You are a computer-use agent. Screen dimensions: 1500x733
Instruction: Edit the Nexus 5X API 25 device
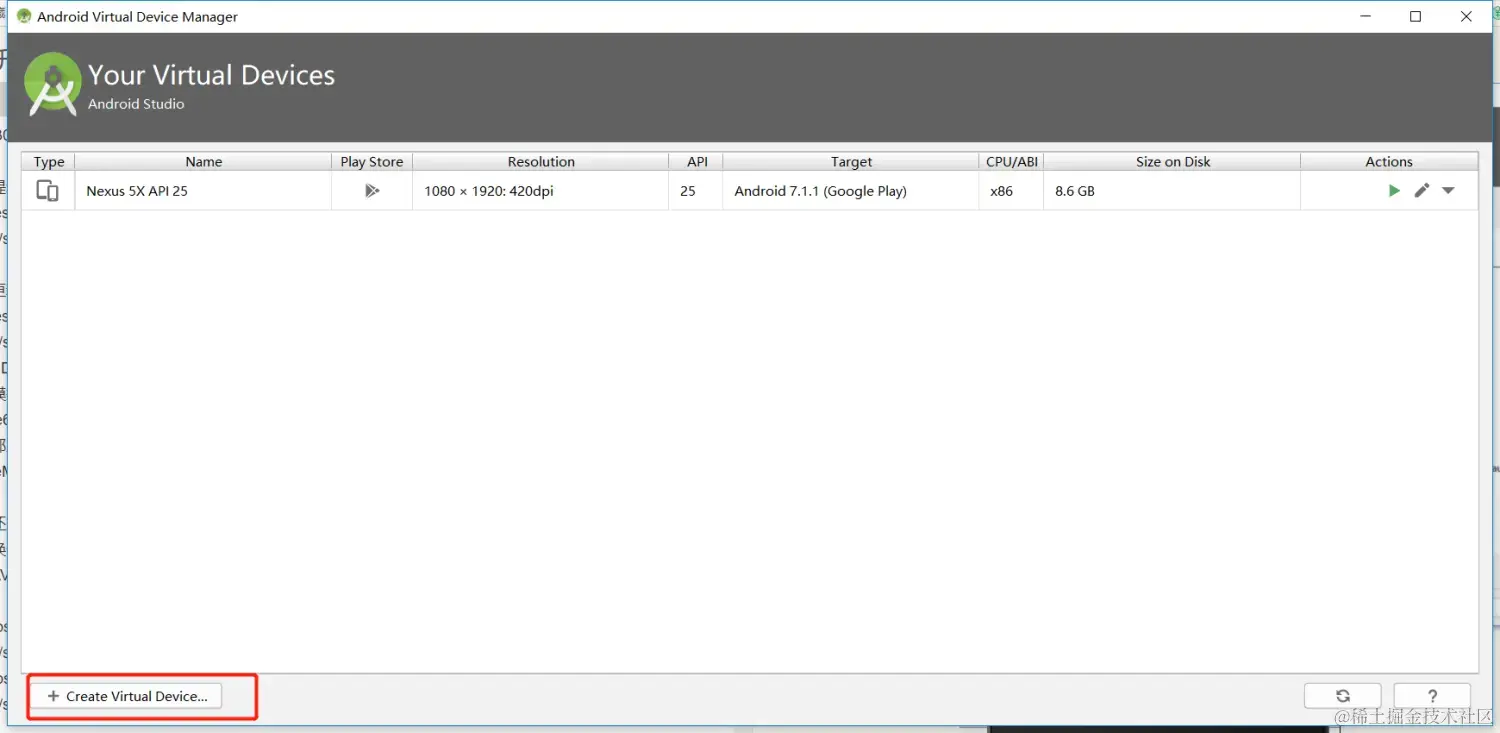[x=1421, y=190]
